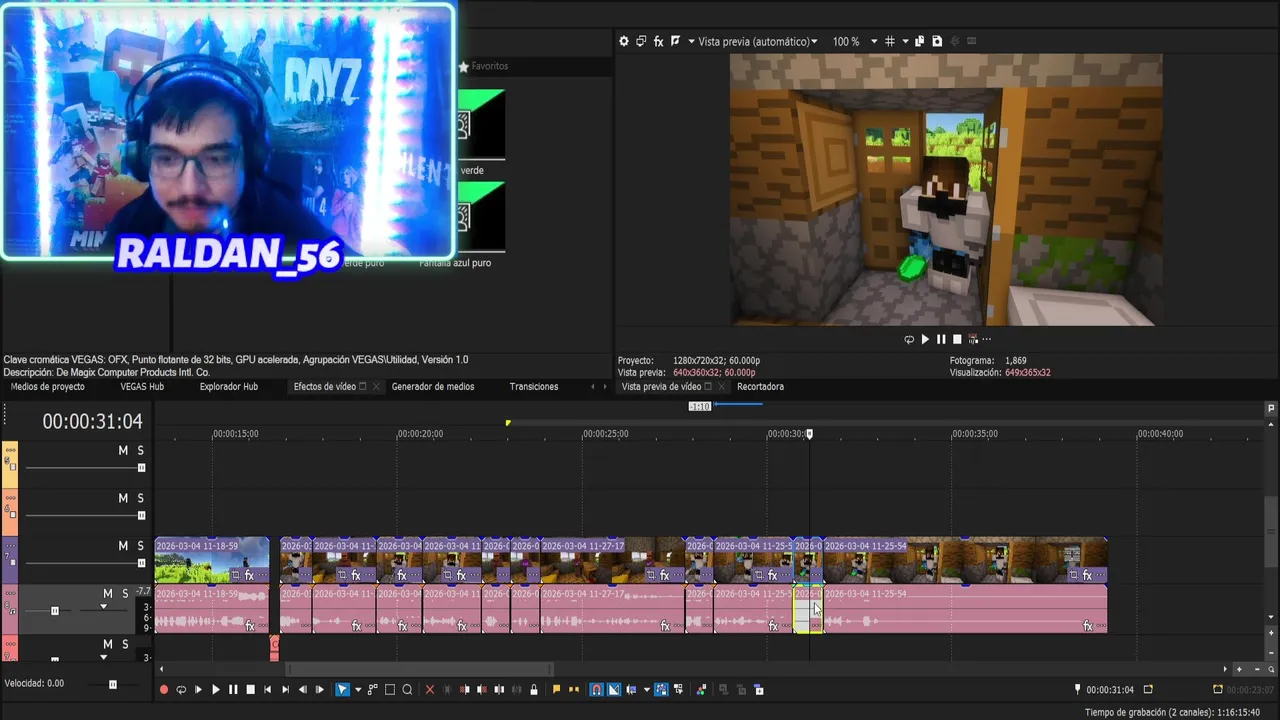
Task: Mute track 6 with M button
Action: [123, 498]
